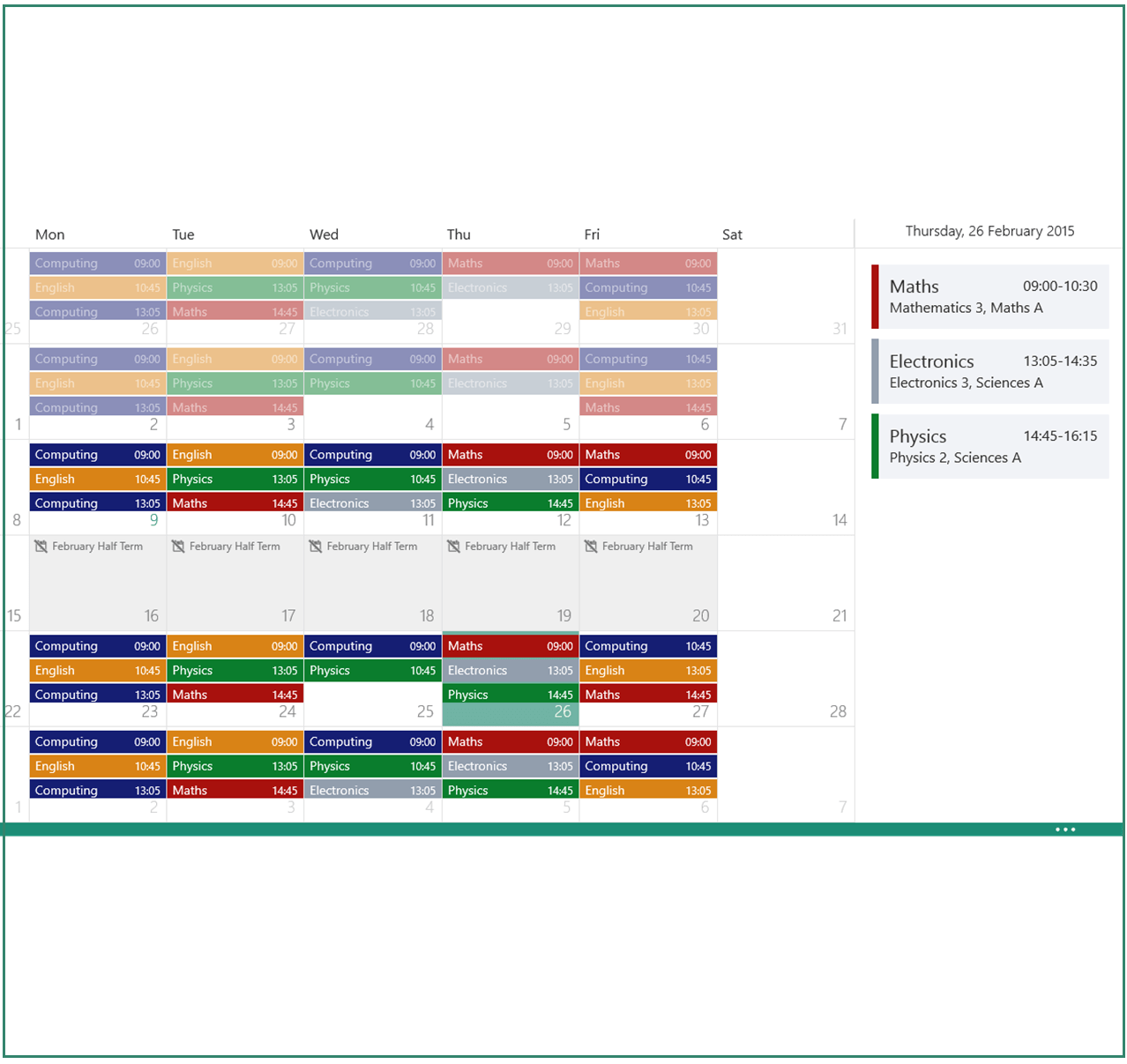Image resolution: width=1127 pixels, height=1064 pixels.
Task: Select Physics 13:05 on Tuesday 24
Action: (x=235, y=671)
